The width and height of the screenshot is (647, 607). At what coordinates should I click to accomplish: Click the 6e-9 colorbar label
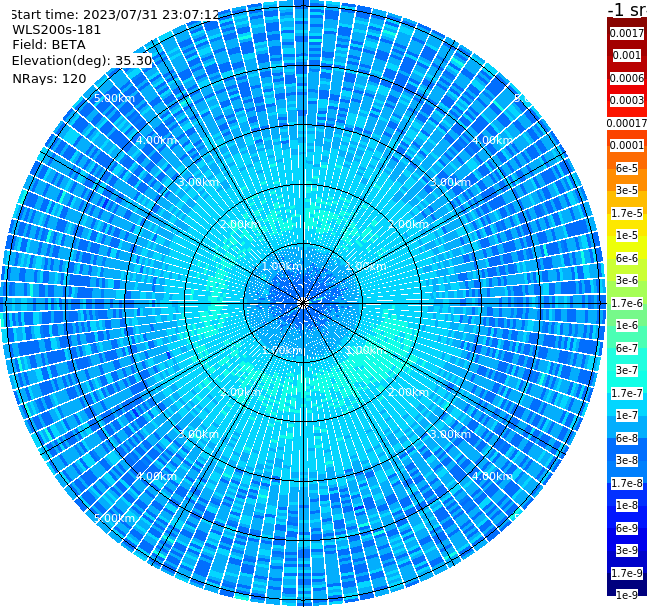[627, 528]
